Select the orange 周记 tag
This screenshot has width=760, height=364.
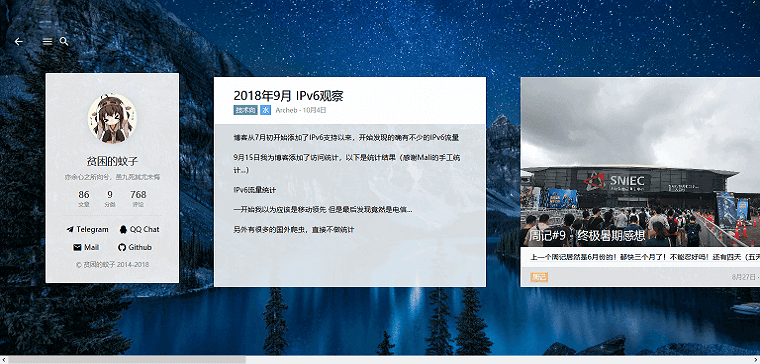click(x=539, y=277)
